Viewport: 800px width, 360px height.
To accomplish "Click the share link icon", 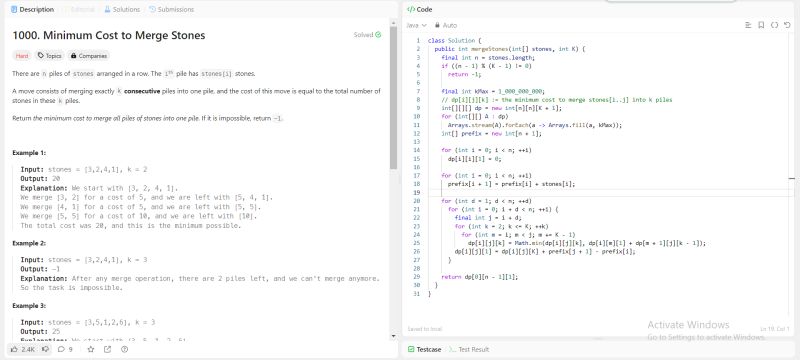I will coord(107,349).
